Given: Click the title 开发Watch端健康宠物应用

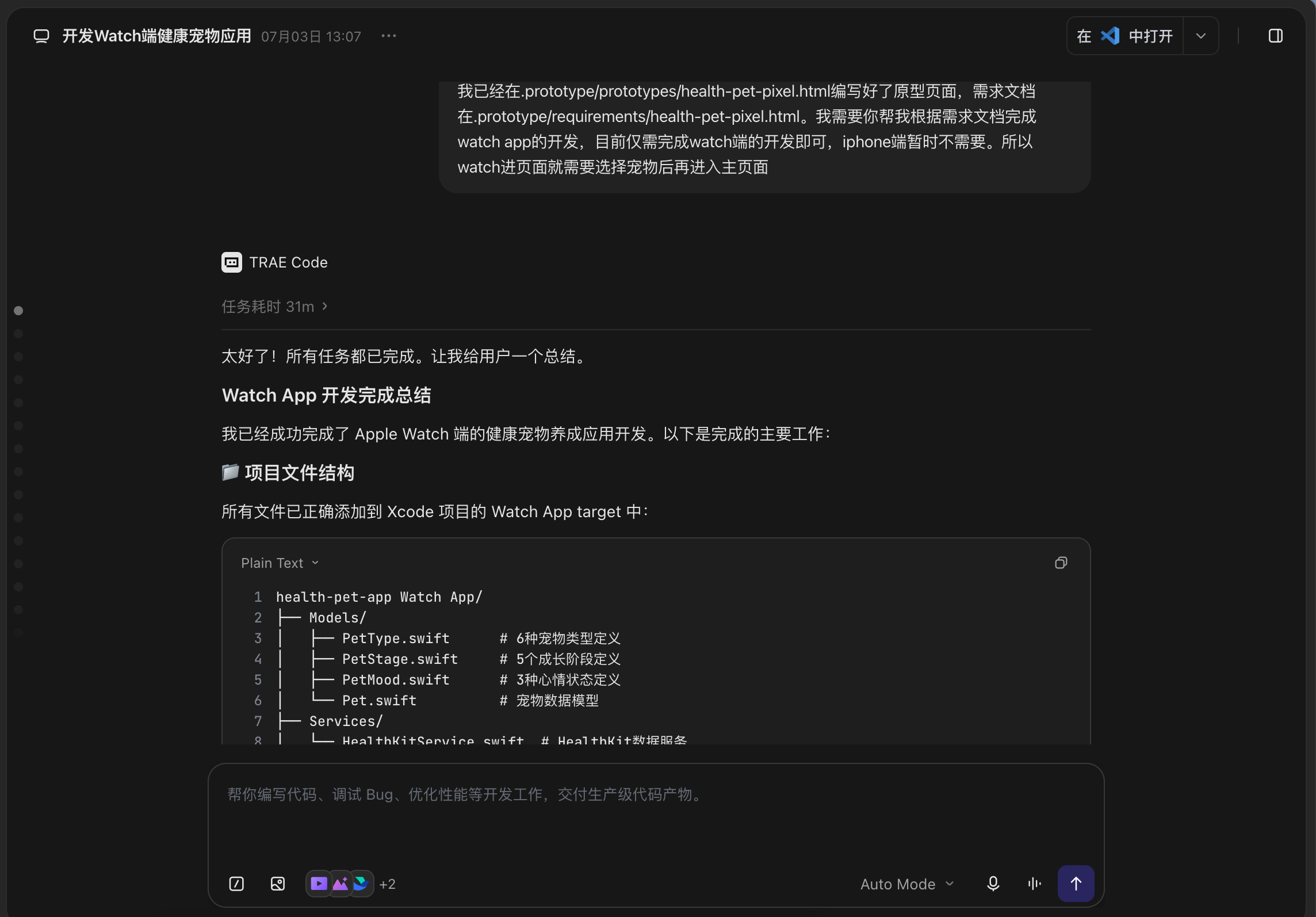Looking at the screenshot, I should [156, 36].
